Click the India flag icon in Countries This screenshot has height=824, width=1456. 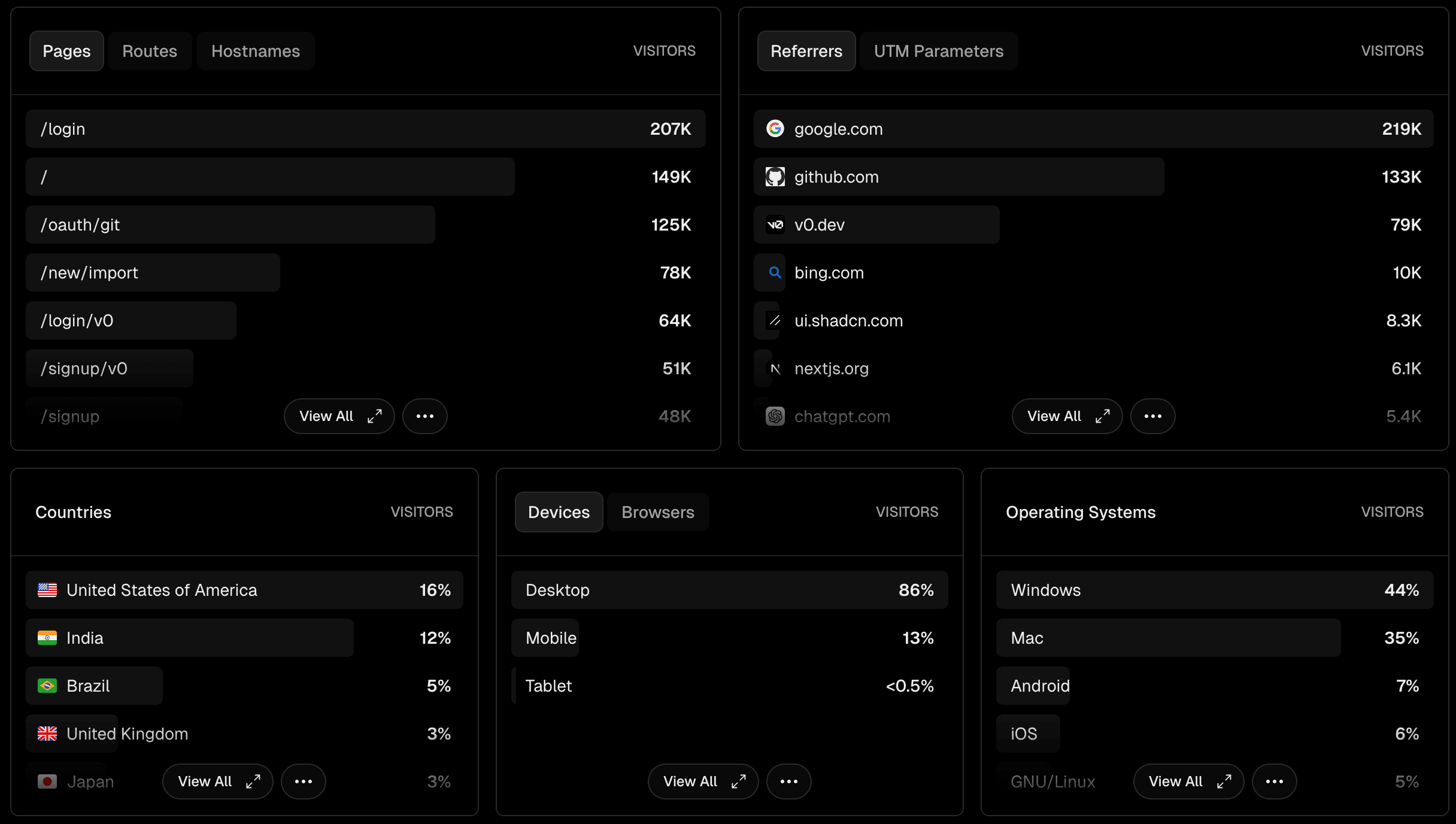[x=47, y=638]
